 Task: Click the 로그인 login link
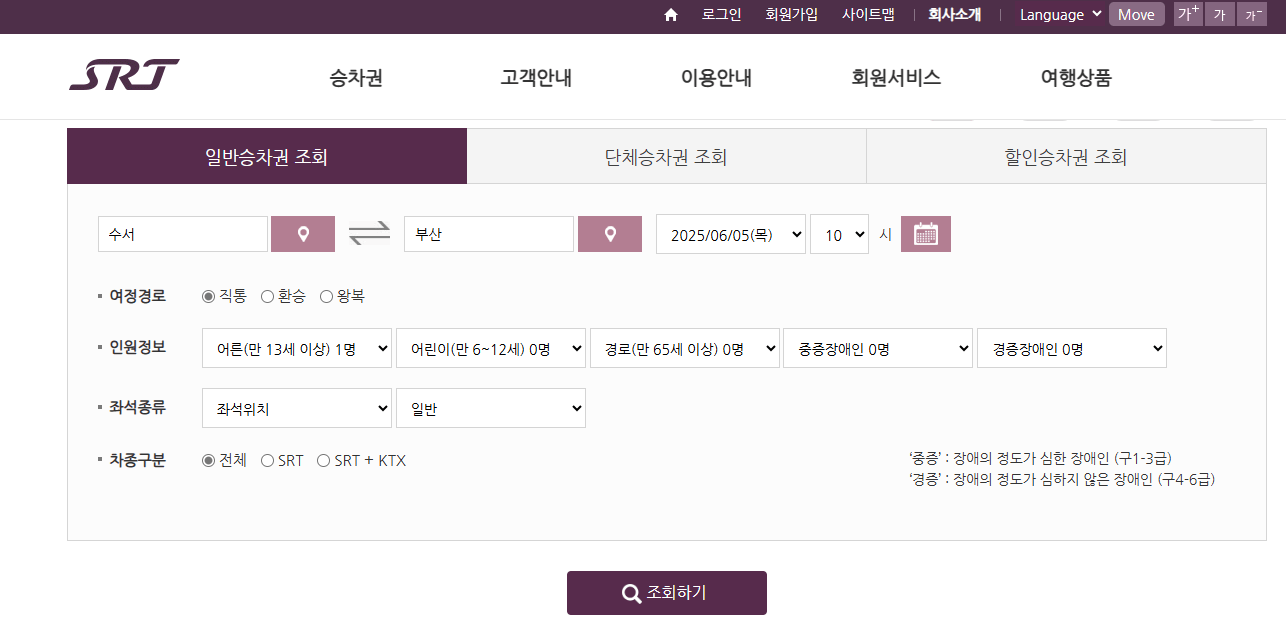pos(721,14)
